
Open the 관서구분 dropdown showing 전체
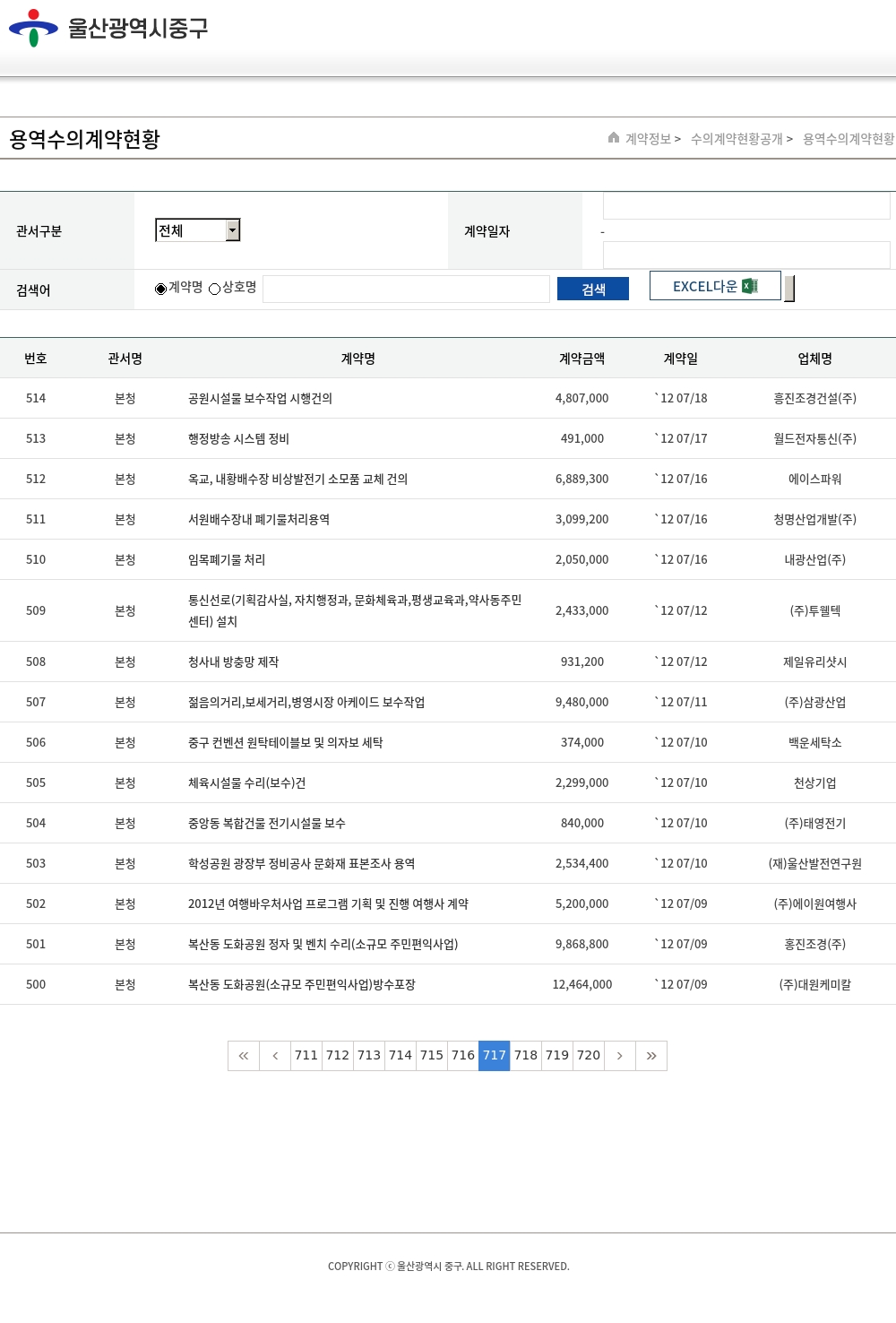[x=198, y=230]
